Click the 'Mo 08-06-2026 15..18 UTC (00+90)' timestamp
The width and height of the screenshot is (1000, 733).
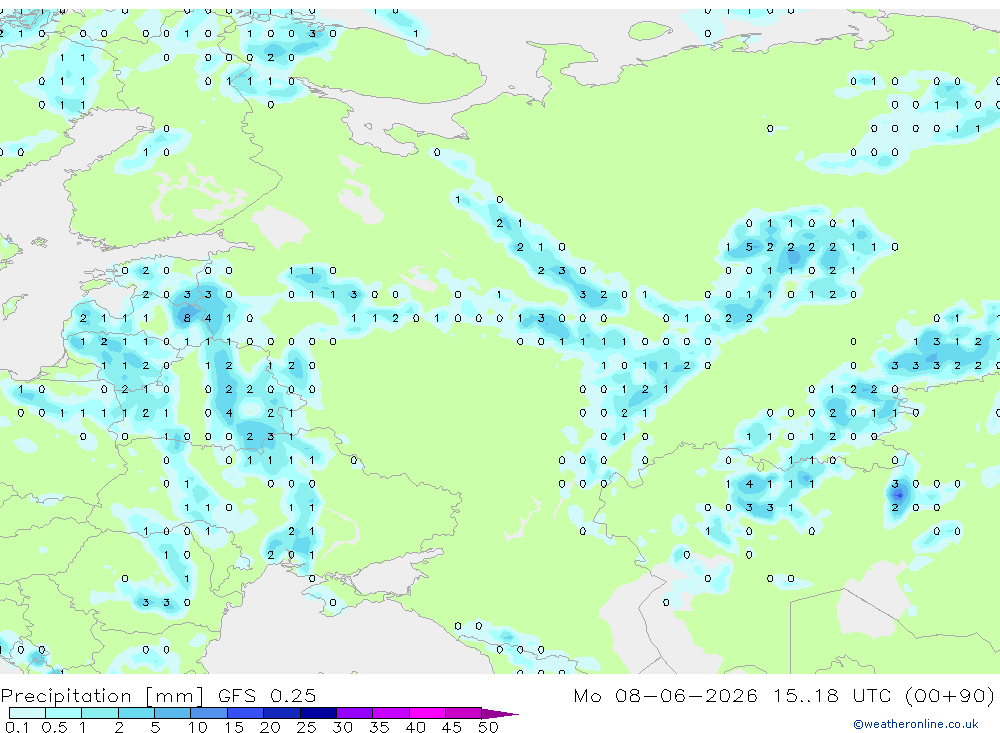pos(784,695)
